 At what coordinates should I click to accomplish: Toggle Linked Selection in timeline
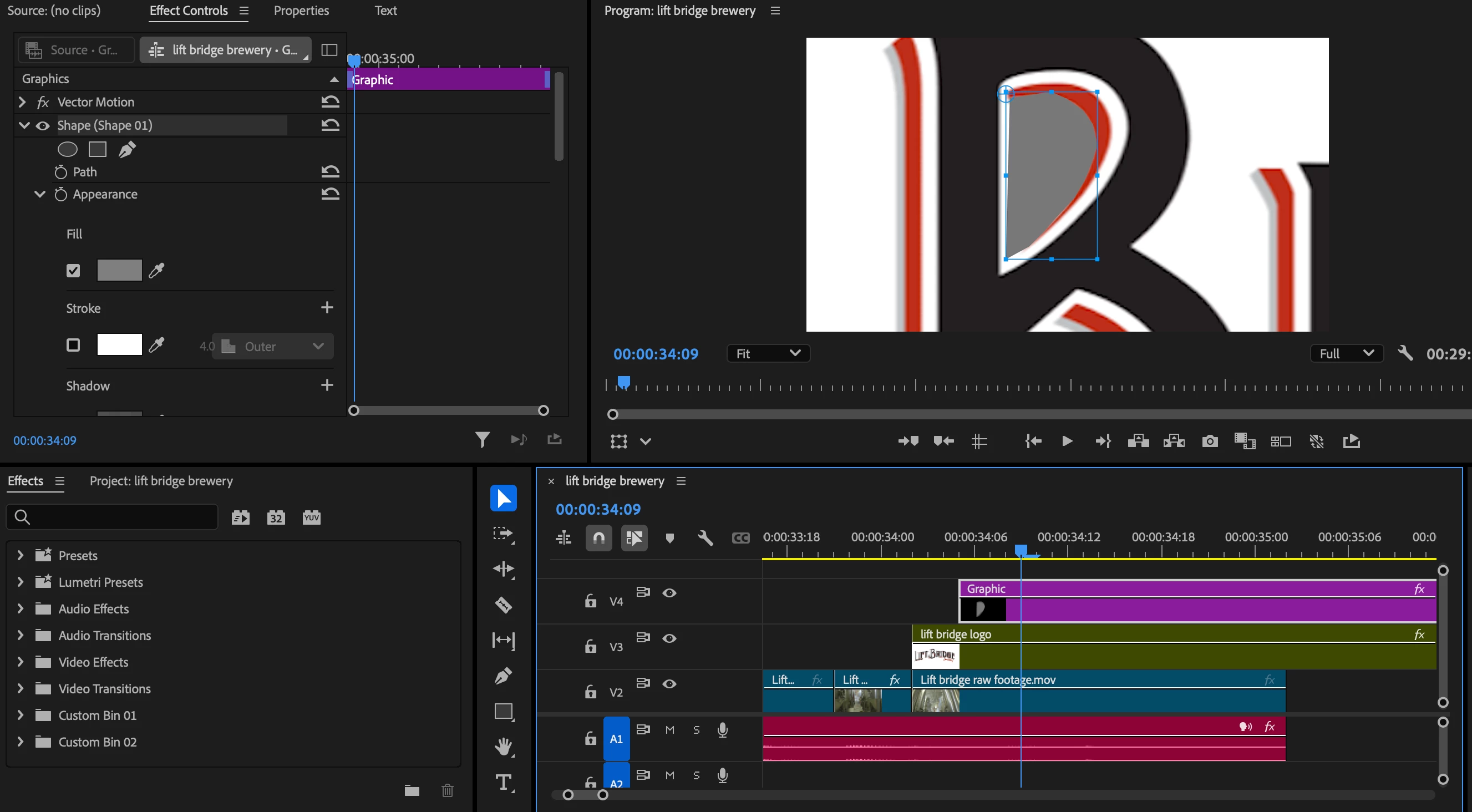point(635,537)
